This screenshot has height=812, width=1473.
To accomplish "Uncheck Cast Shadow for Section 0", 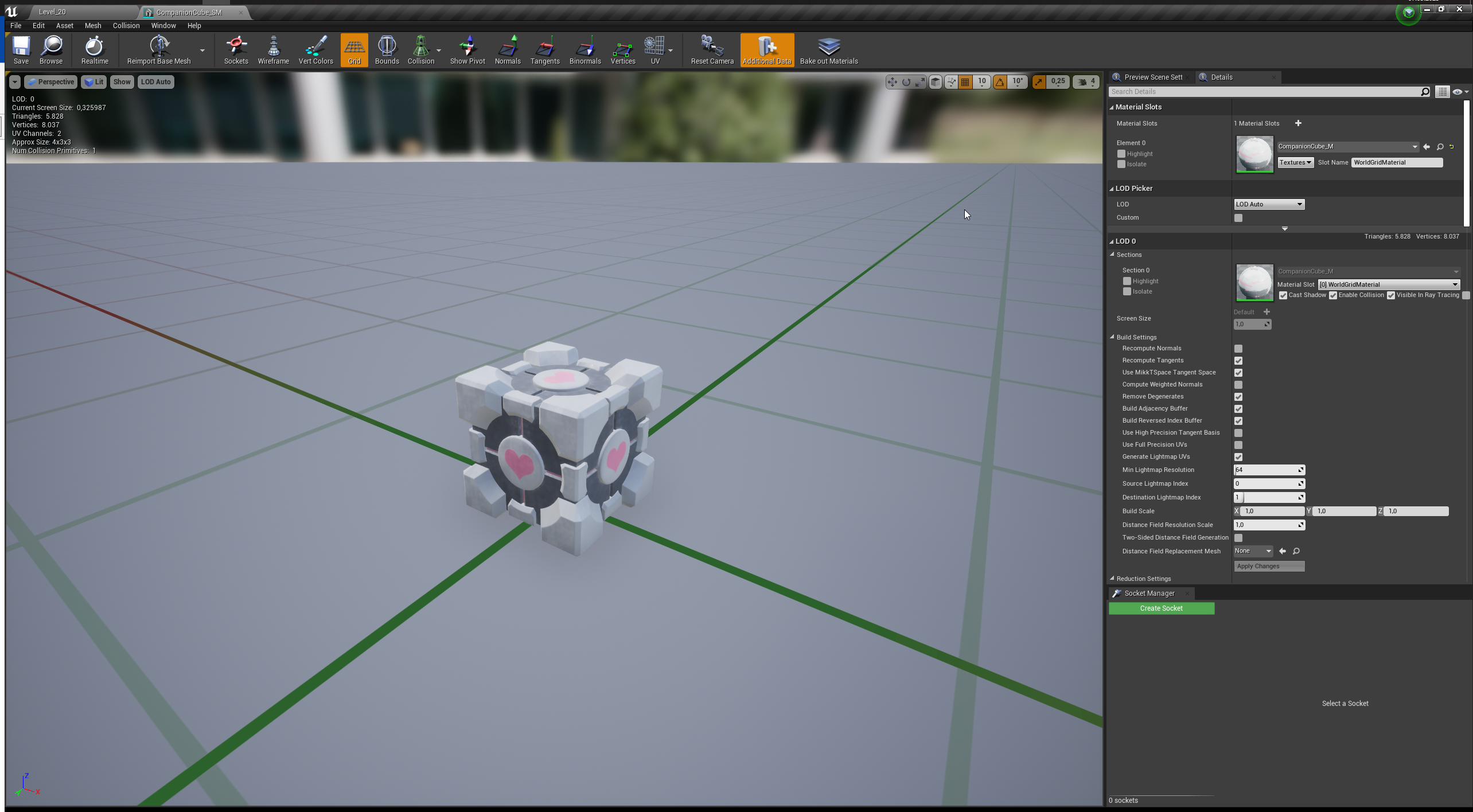I will (x=1283, y=295).
